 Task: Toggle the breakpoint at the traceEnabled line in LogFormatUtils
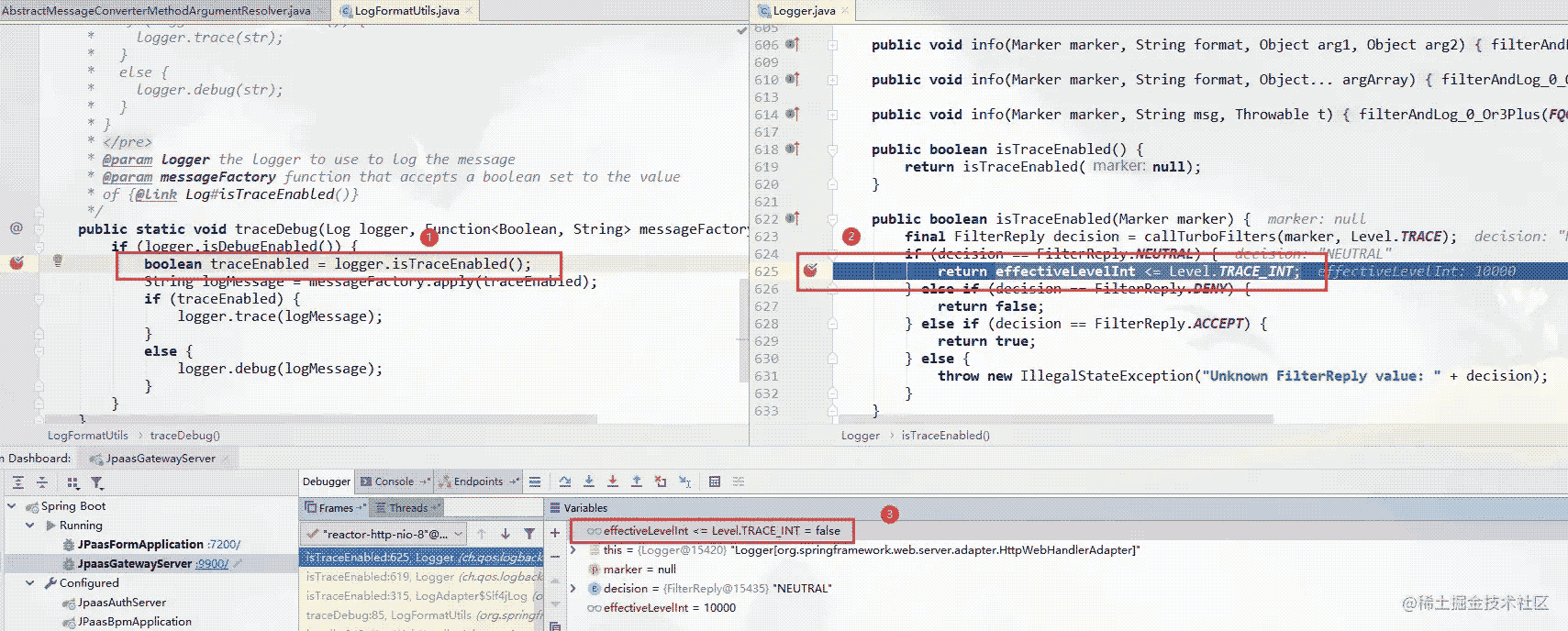click(x=17, y=263)
